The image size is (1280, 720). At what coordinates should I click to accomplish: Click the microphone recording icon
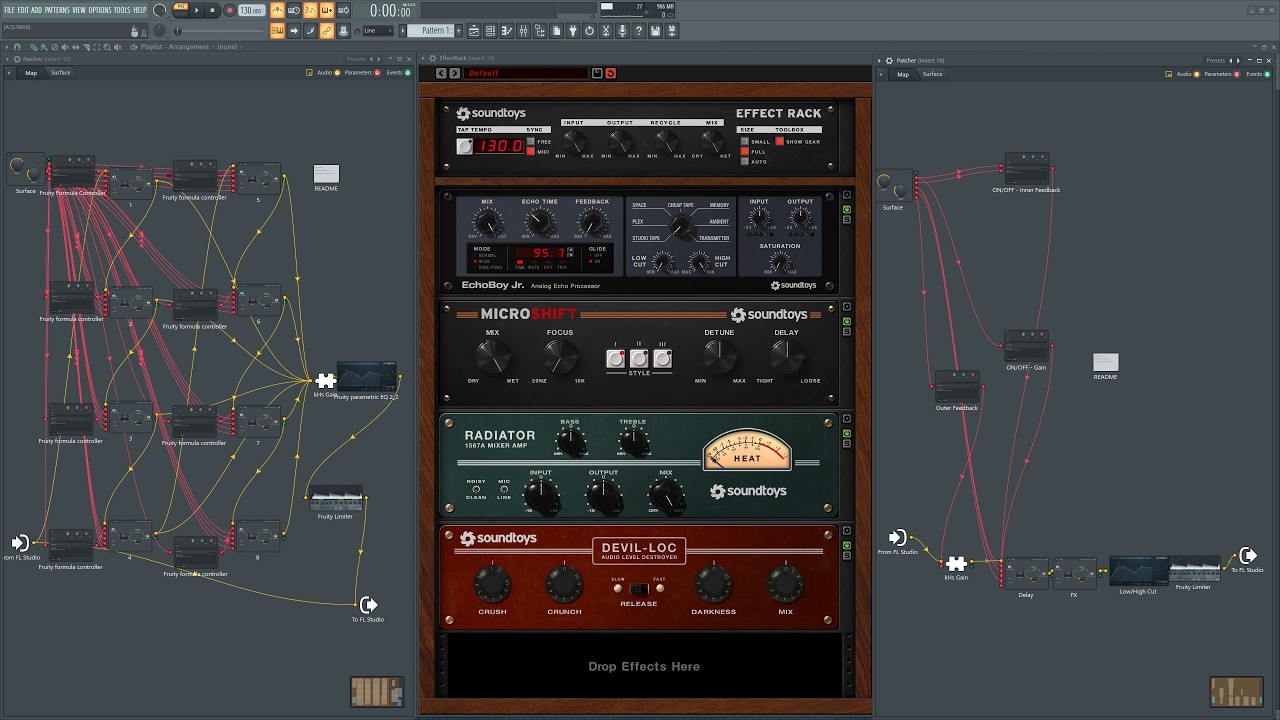622,31
